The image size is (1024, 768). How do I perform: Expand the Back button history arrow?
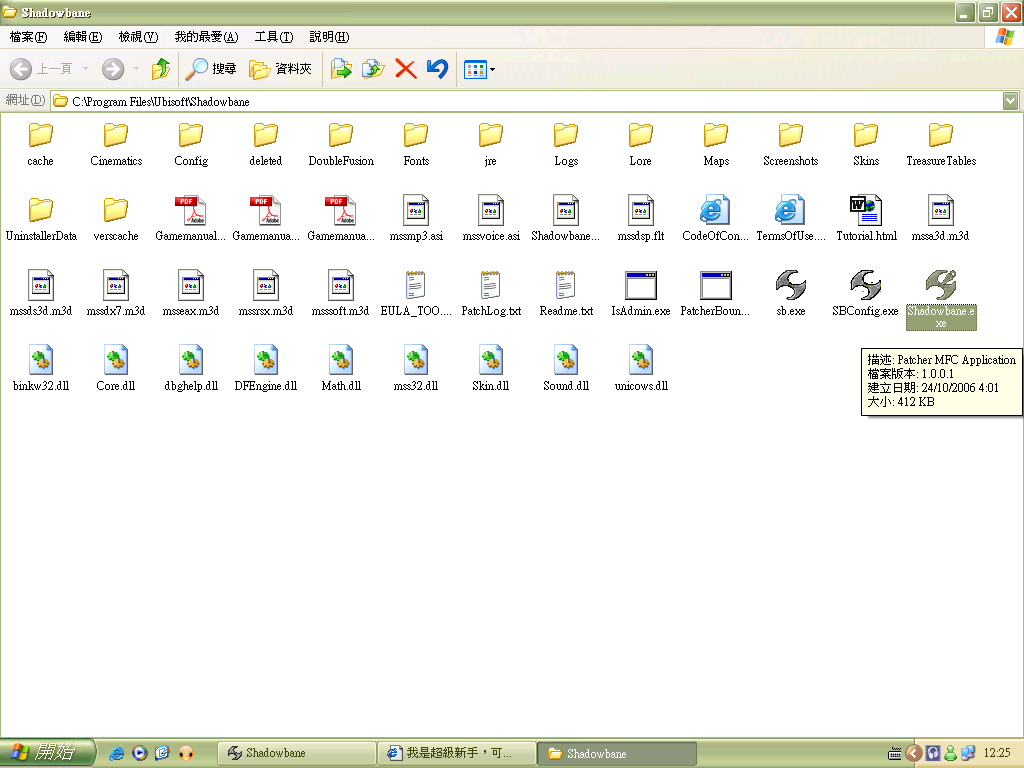pos(85,69)
